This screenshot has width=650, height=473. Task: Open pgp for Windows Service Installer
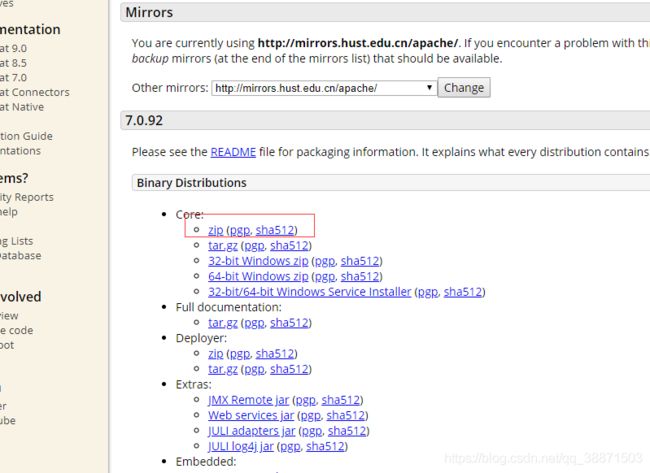[428, 292]
